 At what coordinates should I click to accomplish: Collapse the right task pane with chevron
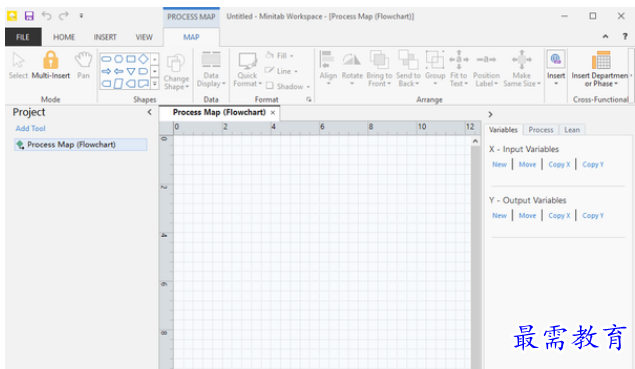[490, 114]
